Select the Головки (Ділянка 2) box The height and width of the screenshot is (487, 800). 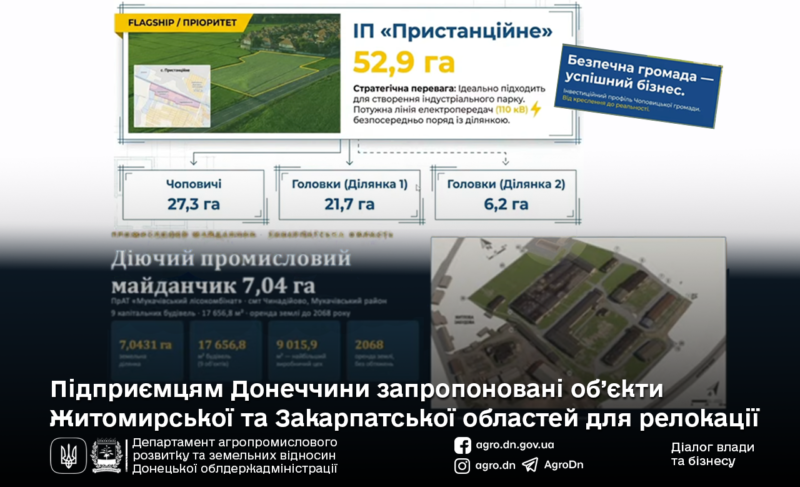506,195
